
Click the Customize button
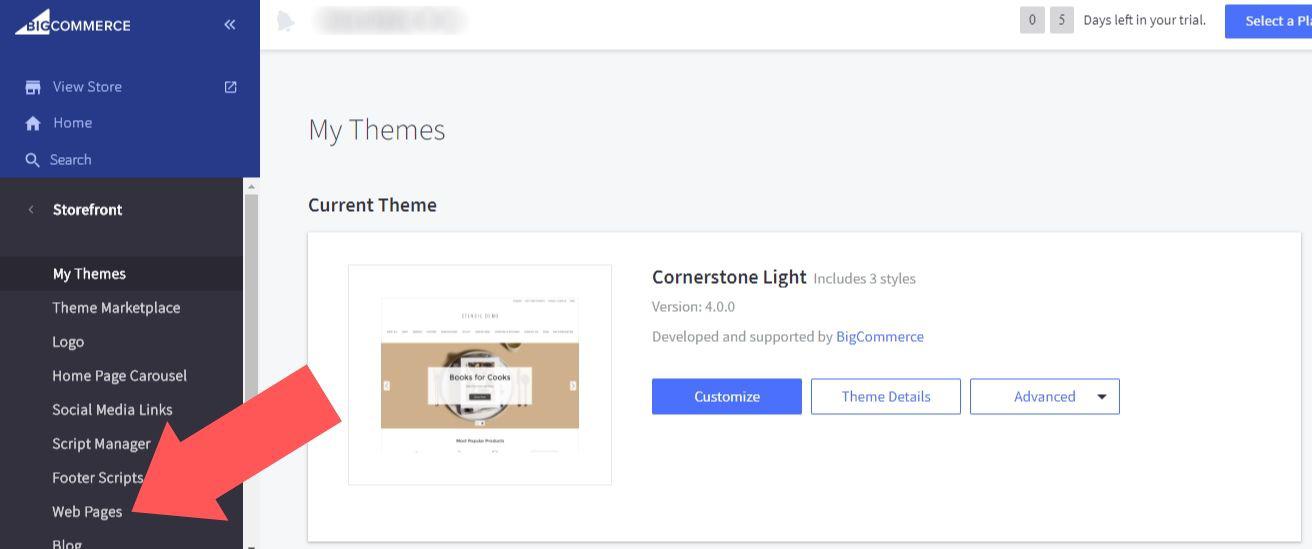(727, 396)
